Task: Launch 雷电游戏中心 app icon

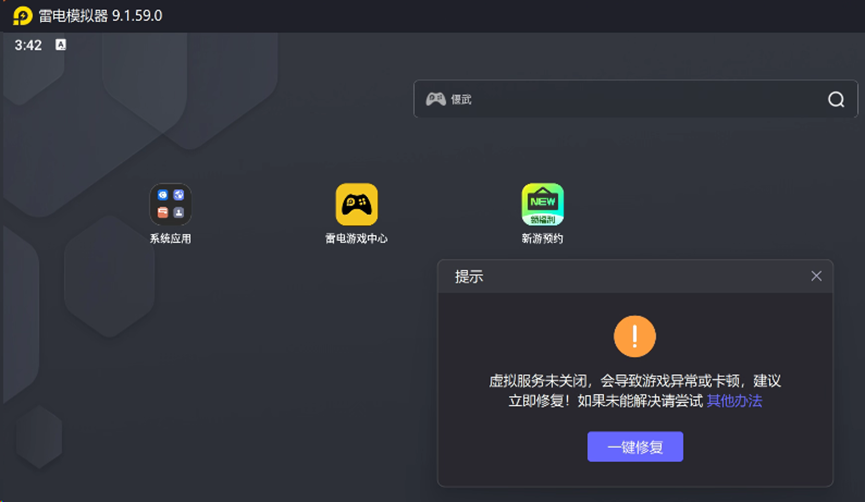Action: 356,205
